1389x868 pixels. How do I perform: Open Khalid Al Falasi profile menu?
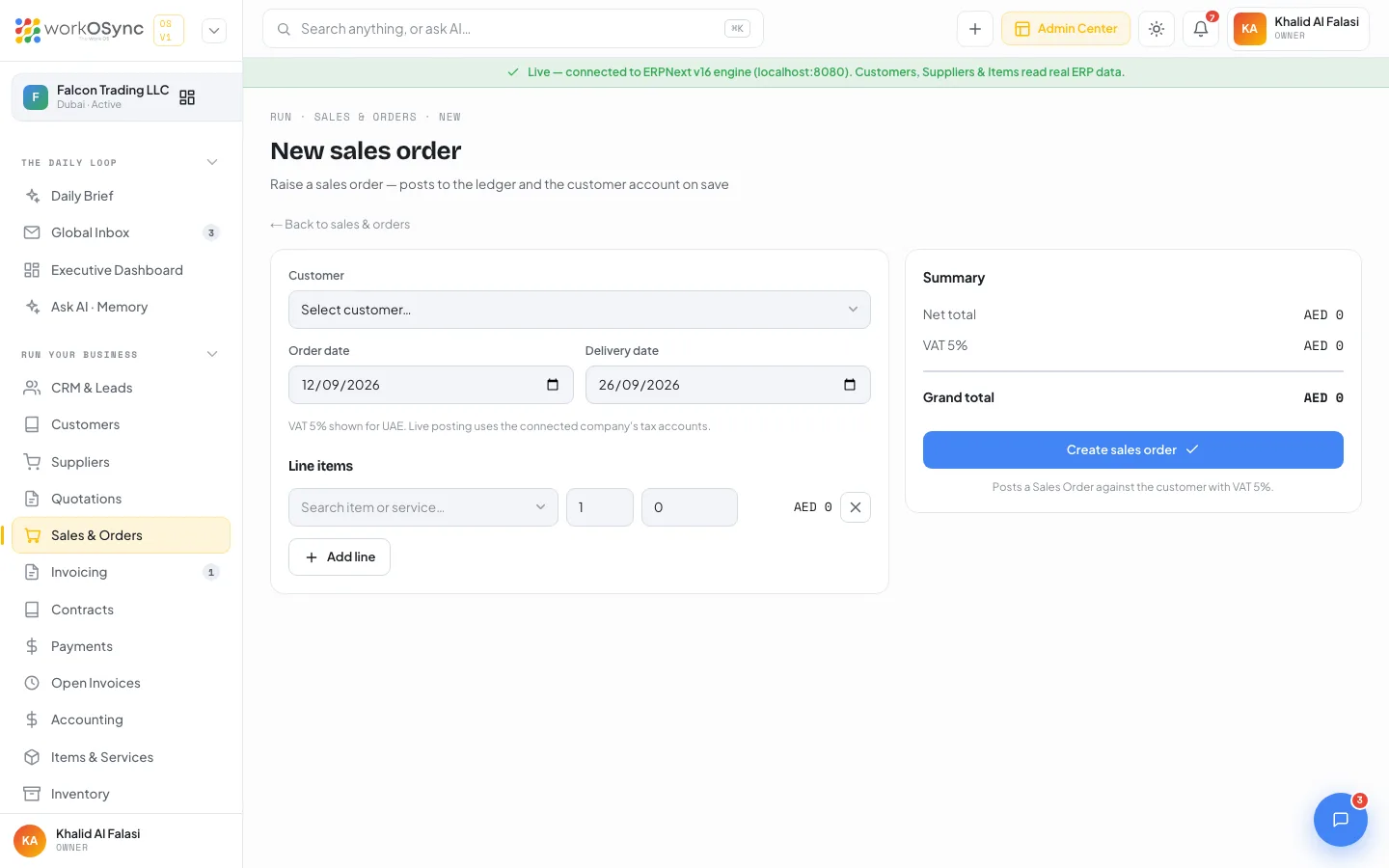[x=1298, y=29]
